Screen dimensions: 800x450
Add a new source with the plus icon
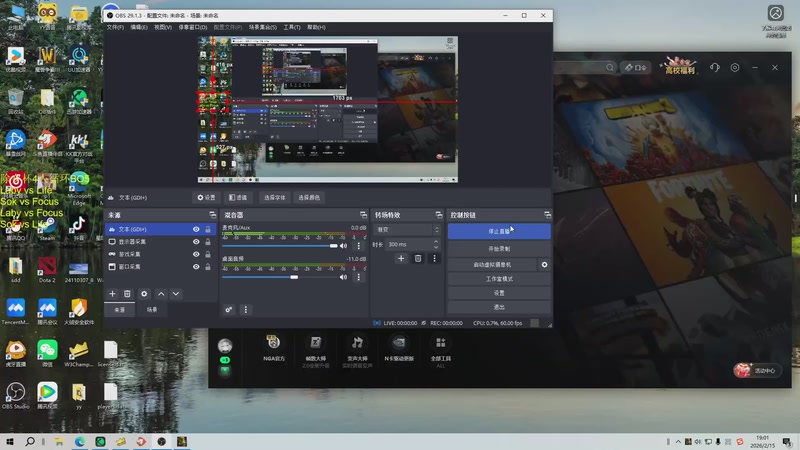click(x=112, y=294)
